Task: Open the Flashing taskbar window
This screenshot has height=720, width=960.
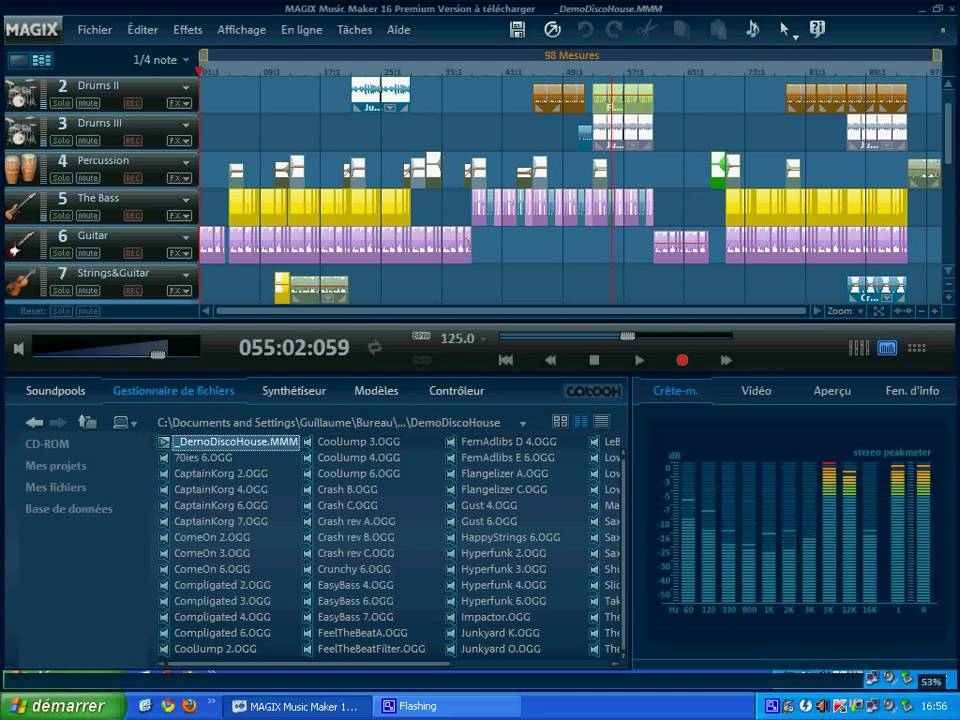Action: pyautogui.click(x=447, y=706)
